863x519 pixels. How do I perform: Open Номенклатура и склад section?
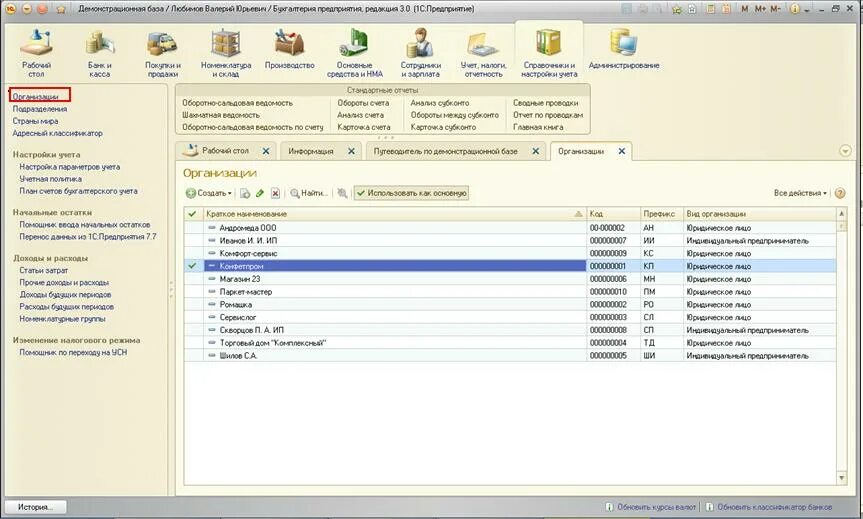[x=226, y=53]
